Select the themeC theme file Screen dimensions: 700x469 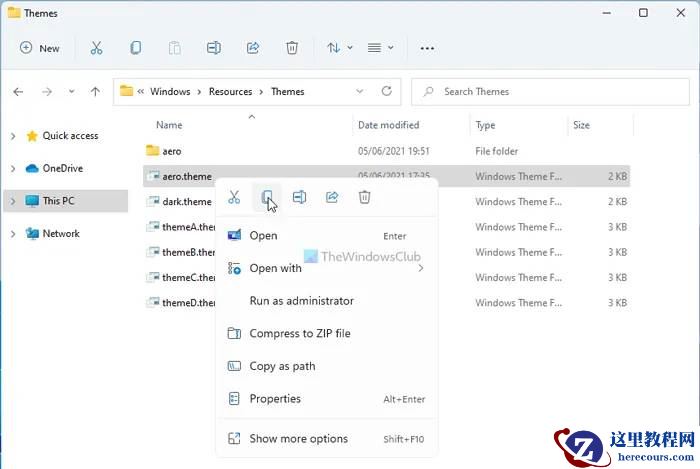[188, 278]
